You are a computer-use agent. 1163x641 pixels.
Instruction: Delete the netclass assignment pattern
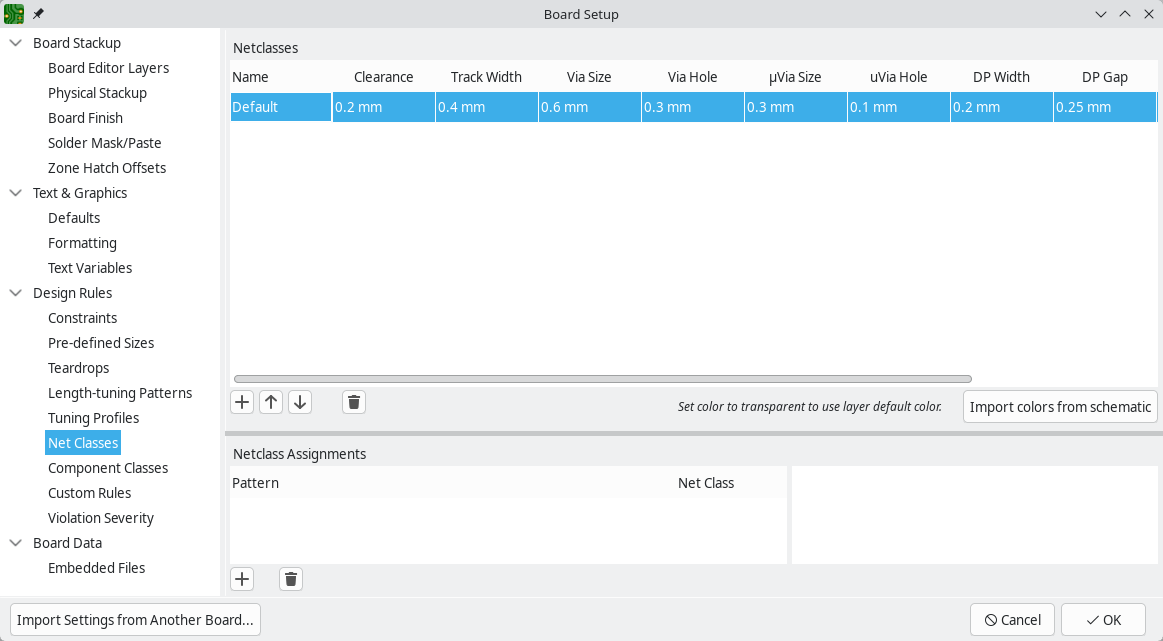coord(291,579)
